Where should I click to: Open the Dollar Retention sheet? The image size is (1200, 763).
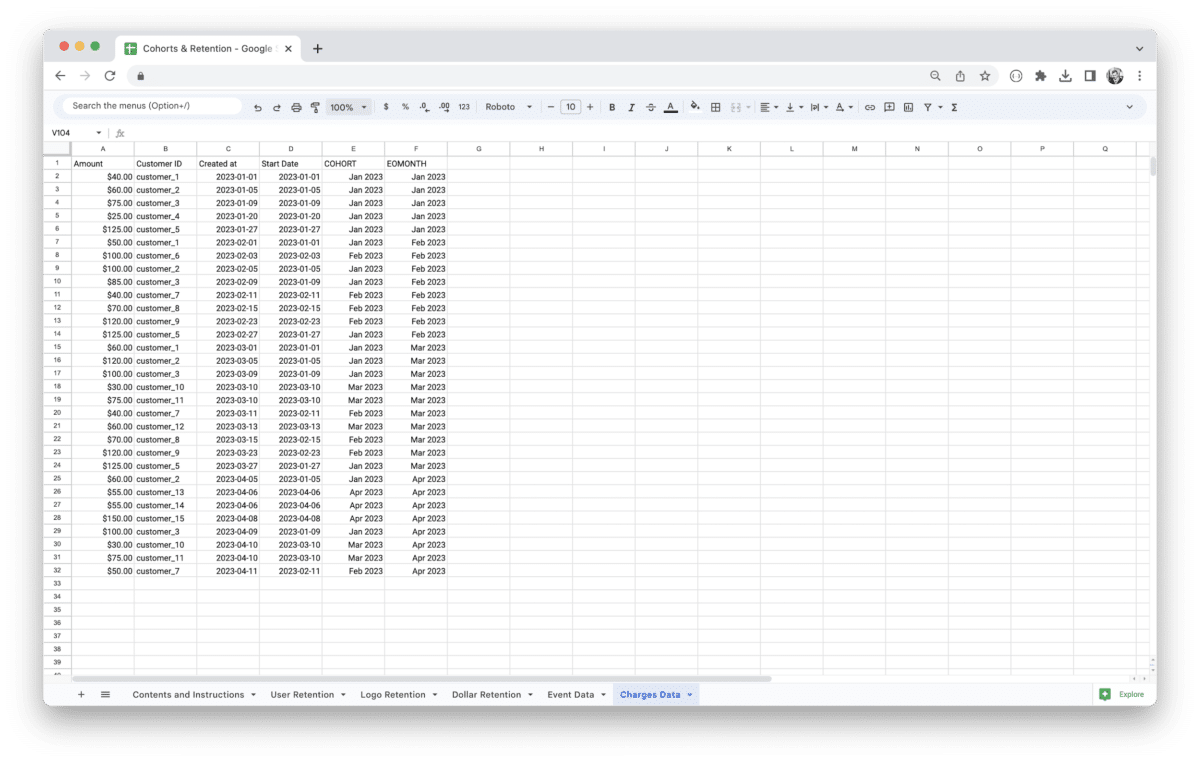point(485,694)
